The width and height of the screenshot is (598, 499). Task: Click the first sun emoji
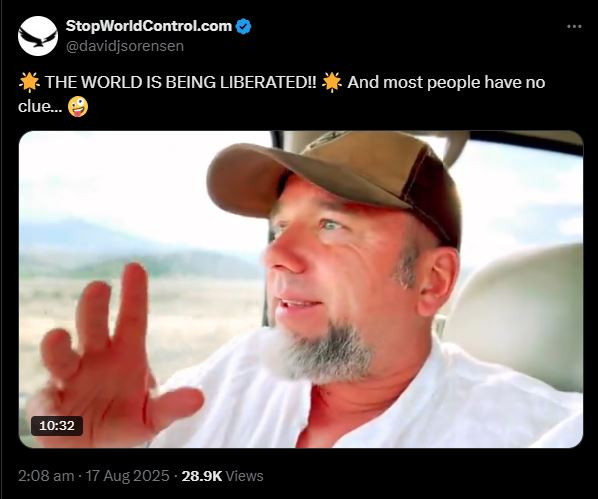pyautogui.click(x=29, y=82)
